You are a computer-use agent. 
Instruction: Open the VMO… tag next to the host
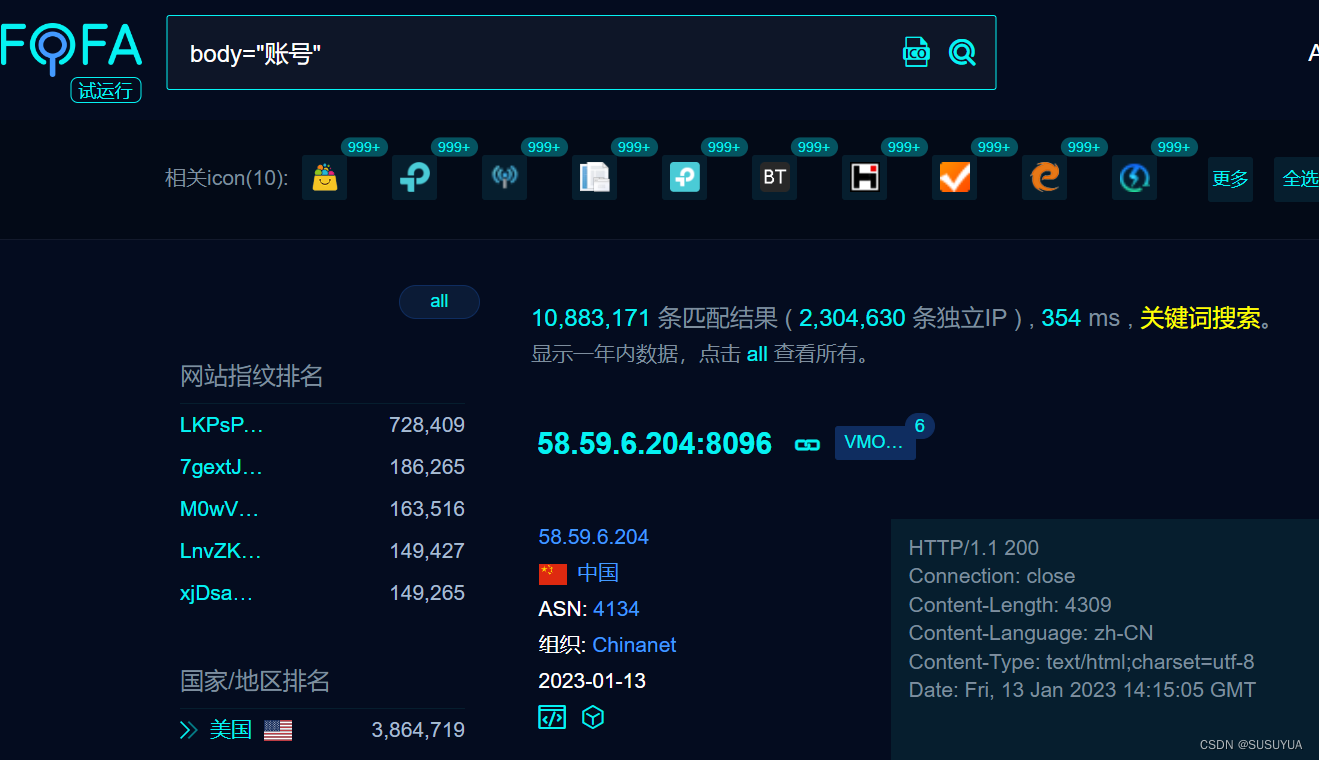pyautogui.click(x=875, y=442)
